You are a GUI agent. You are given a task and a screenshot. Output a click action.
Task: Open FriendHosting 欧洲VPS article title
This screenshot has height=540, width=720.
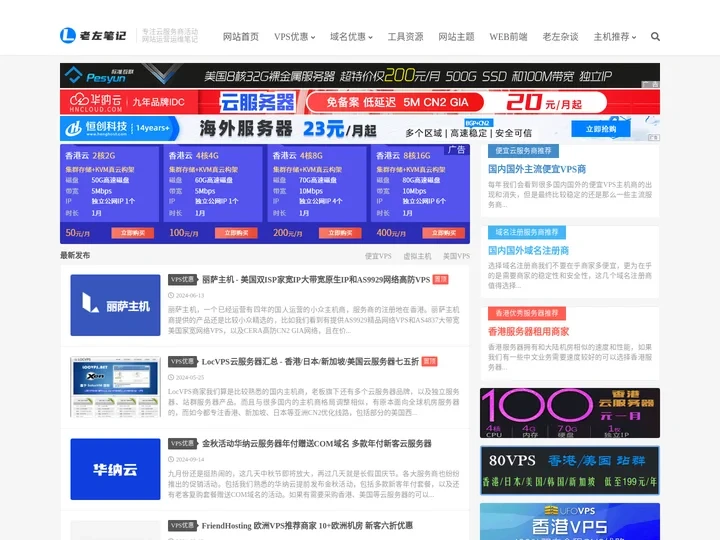click(307, 525)
